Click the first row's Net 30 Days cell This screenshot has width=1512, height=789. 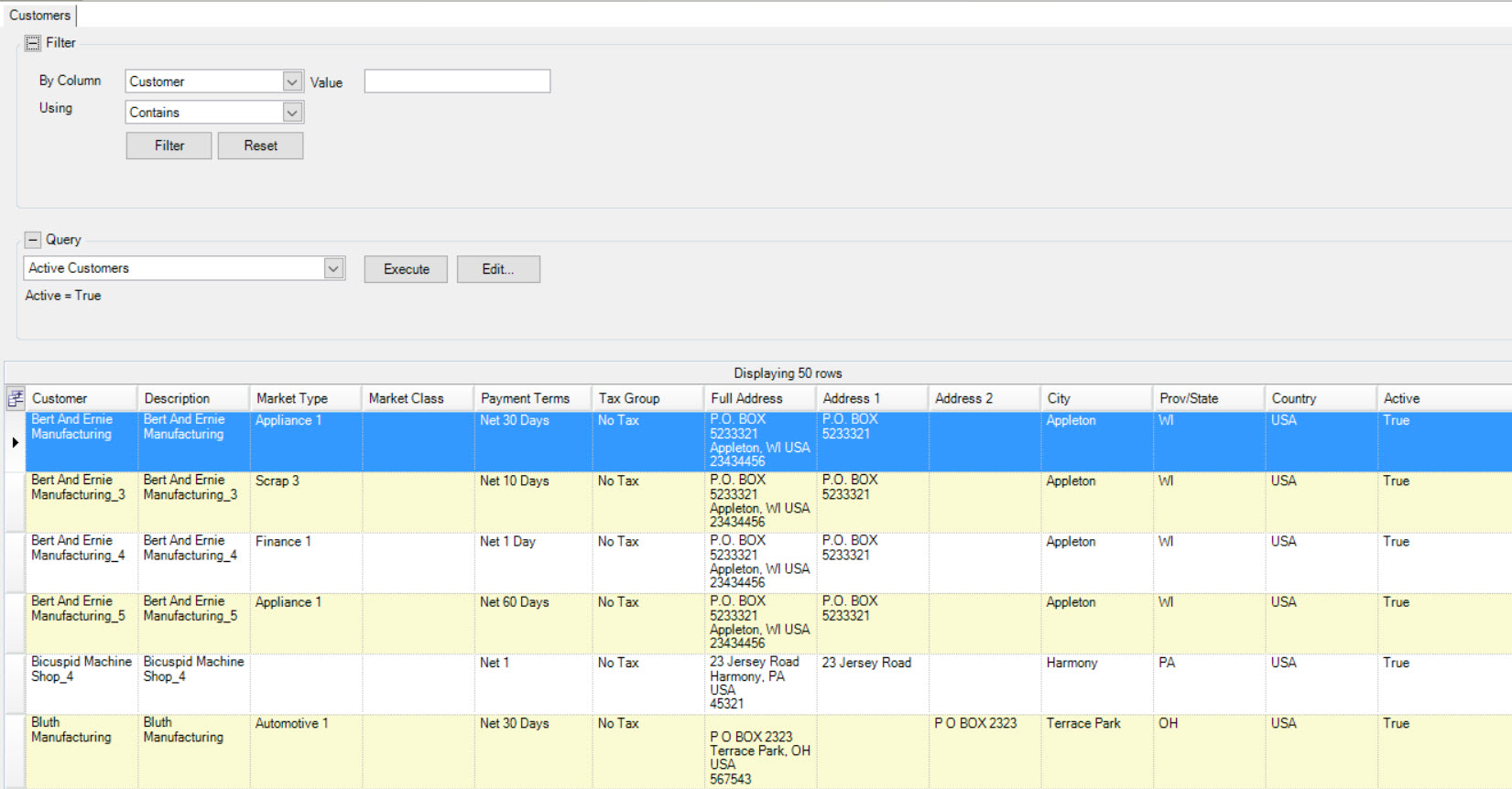pos(533,442)
